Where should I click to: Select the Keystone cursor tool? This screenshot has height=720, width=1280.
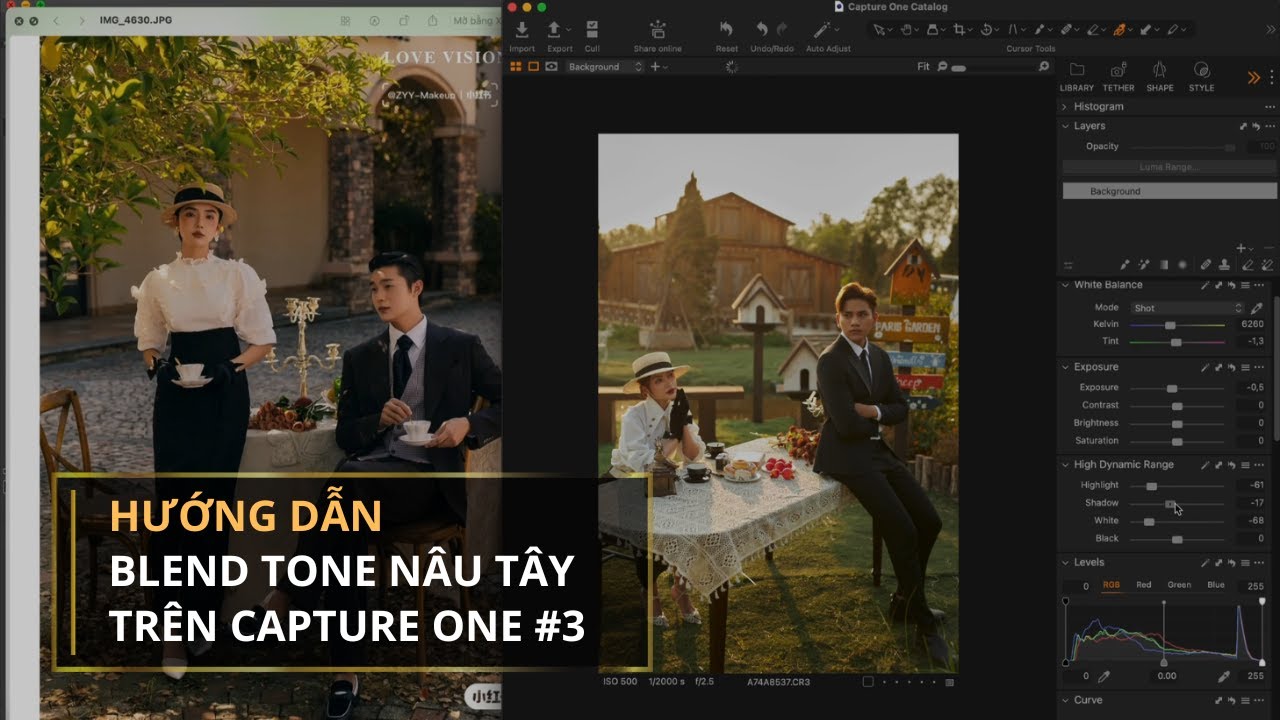(1013, 30)
